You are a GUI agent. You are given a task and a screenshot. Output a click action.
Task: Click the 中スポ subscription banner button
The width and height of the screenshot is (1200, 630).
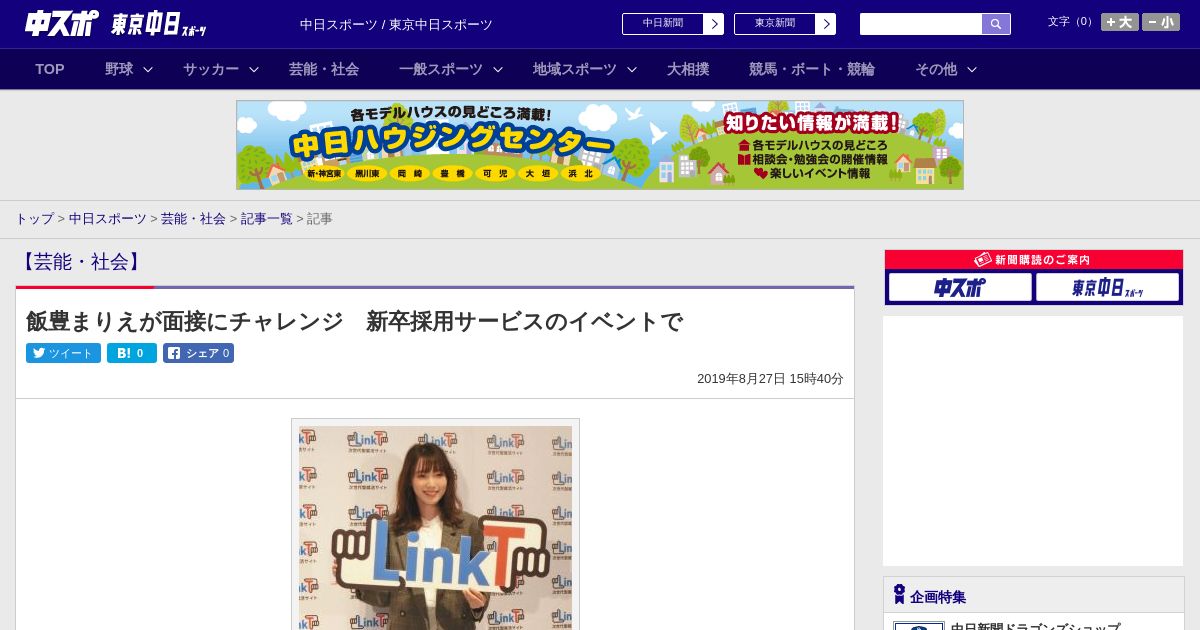960,287
